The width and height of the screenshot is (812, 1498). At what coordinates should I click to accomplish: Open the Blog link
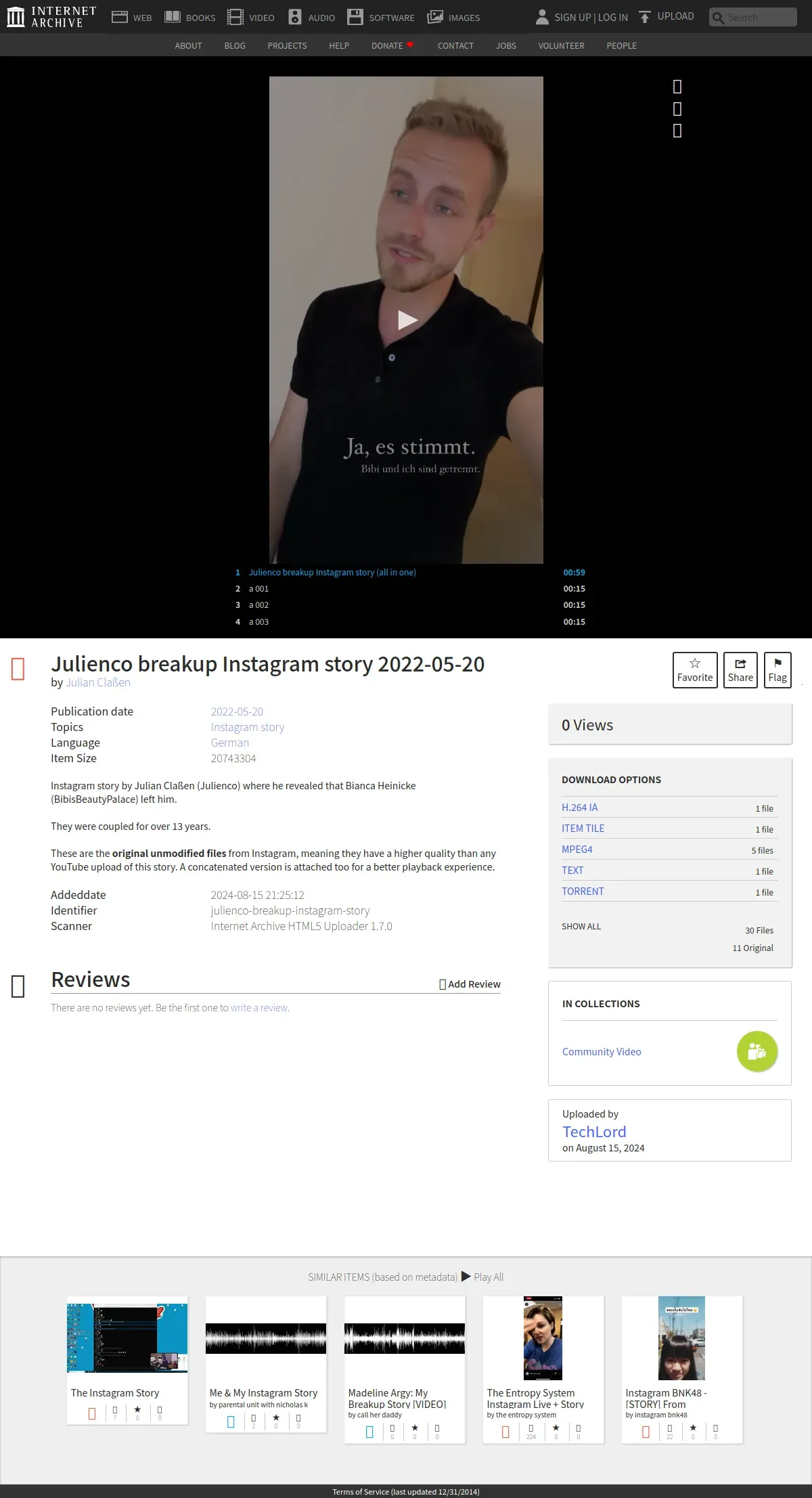(x=235, y=45)
